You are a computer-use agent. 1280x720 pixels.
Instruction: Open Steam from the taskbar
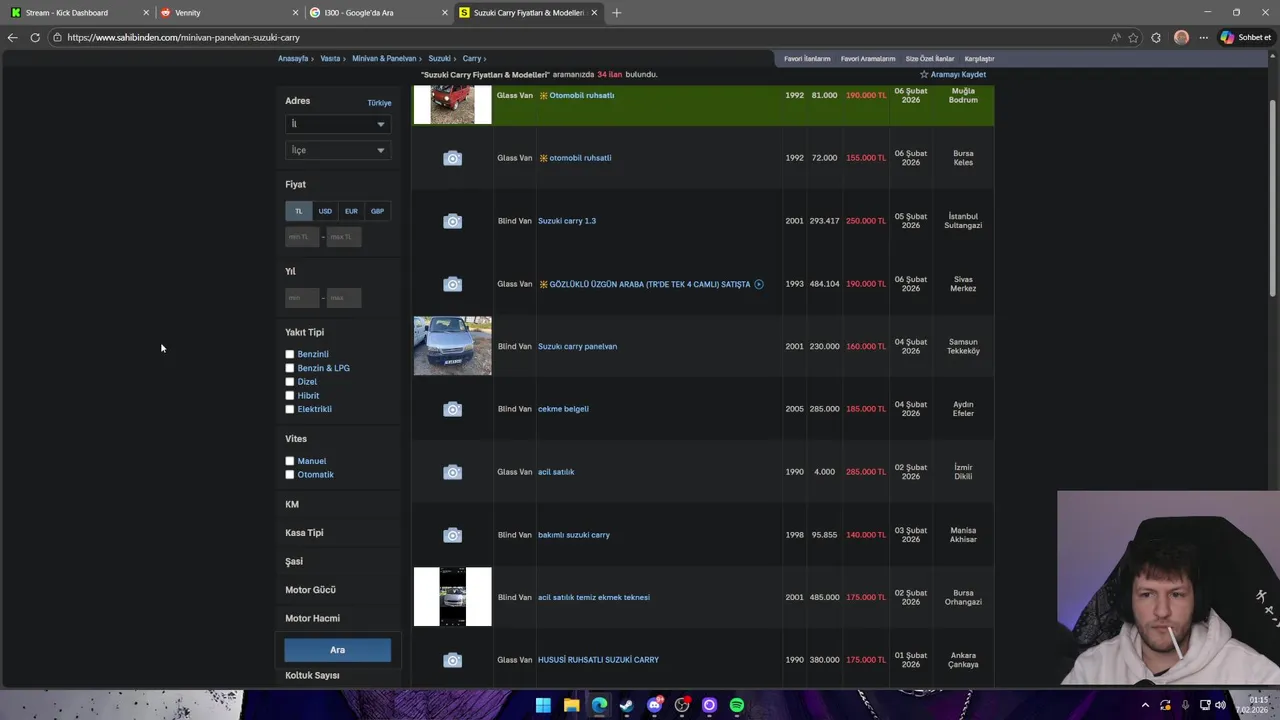click(x=627, y=705)
